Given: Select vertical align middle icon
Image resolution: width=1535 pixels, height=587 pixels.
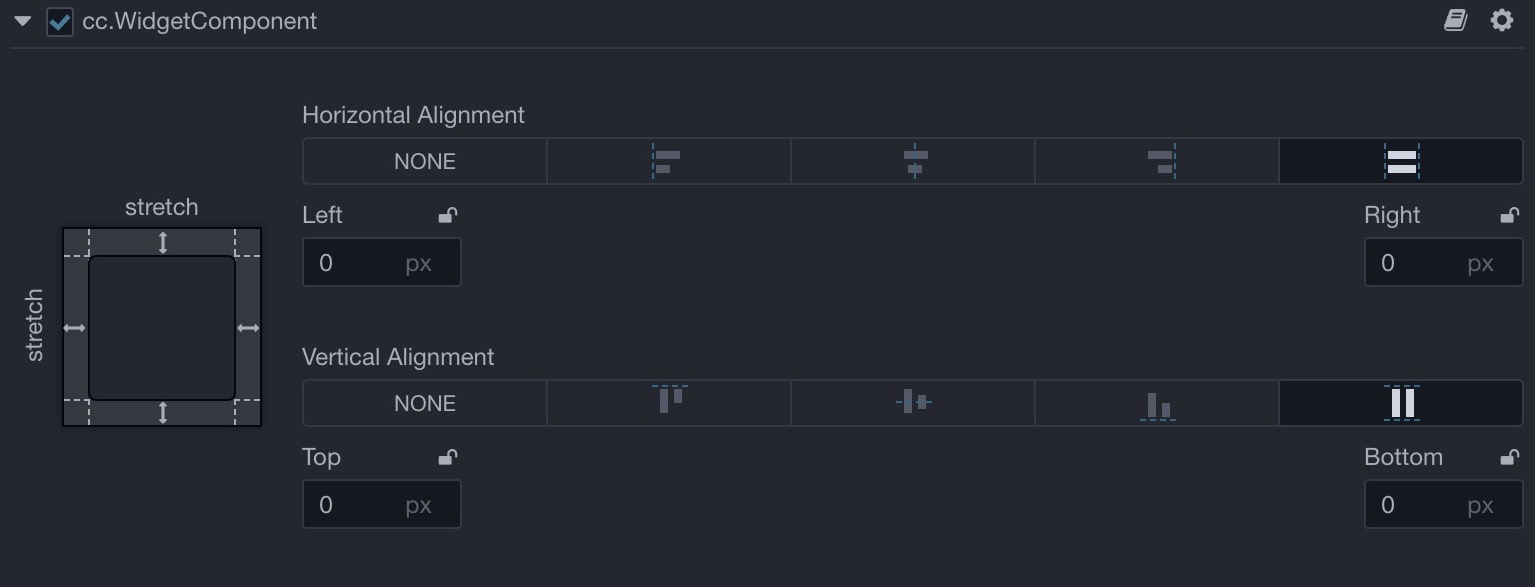Looking at the screenshot, I should point(913,403).
